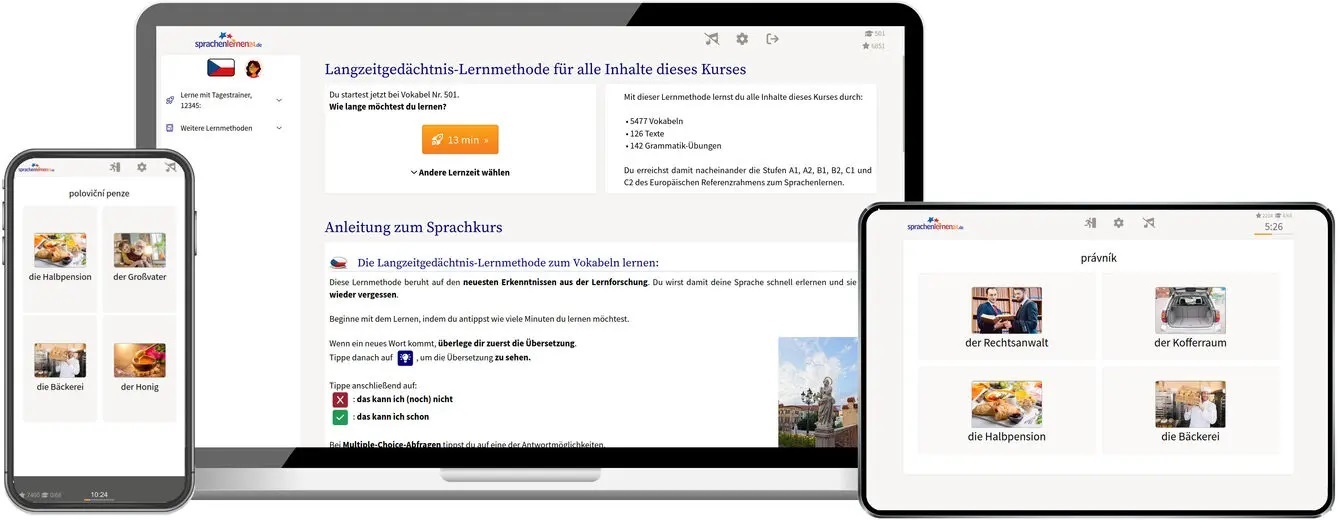Expand Weitere Lernmethoden chevron

[x=279, y=128]
